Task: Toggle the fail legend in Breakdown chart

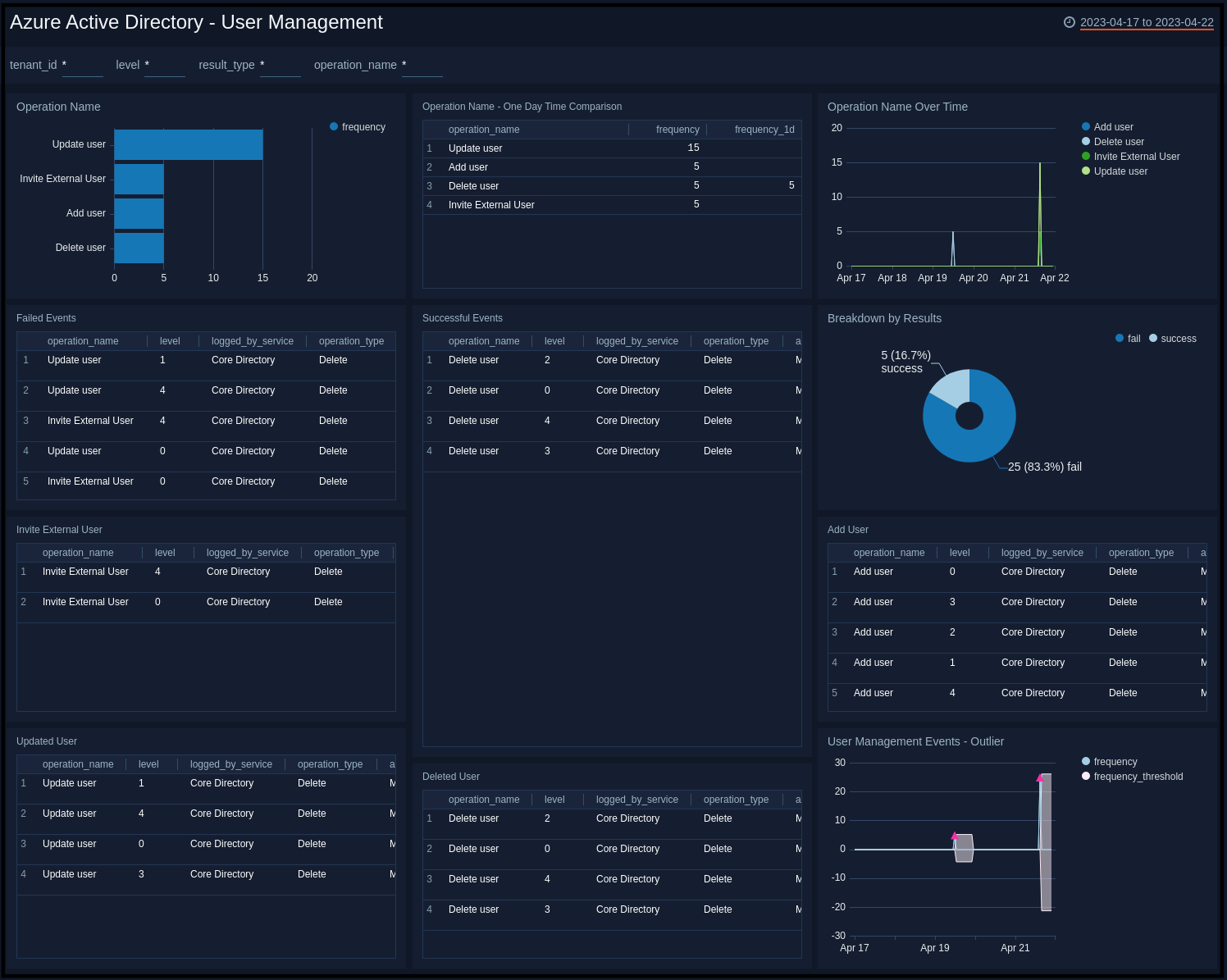Action: [1128, 339]
